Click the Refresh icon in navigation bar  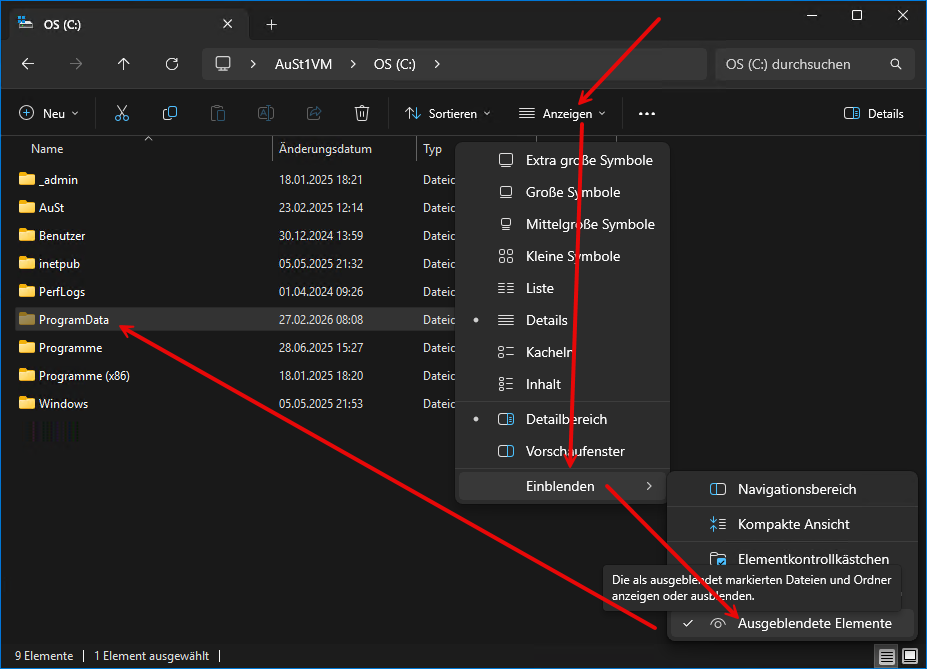(x=172, y=64)
